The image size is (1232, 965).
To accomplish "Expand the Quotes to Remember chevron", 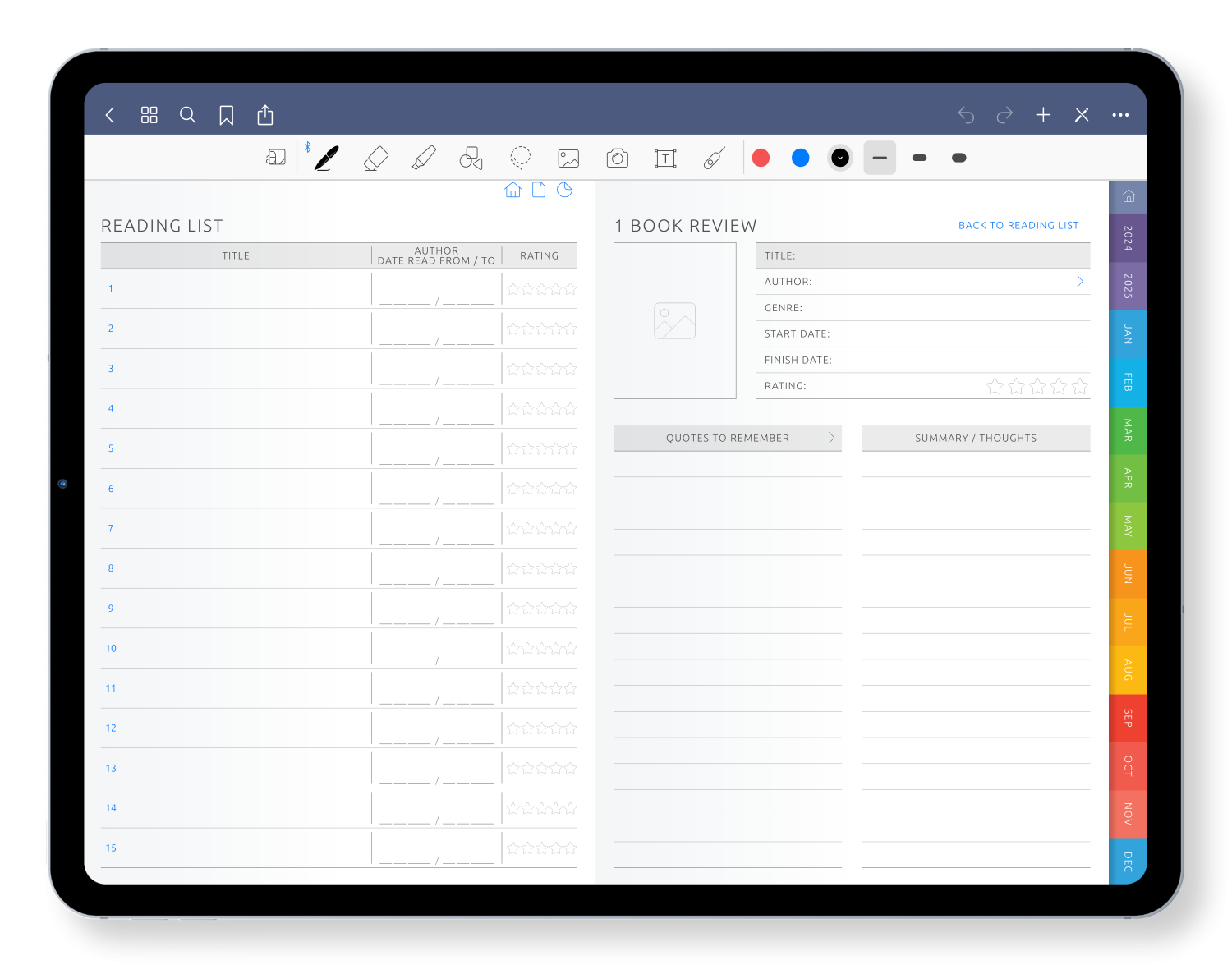I will pyautogui.click(x=831, y=438).
